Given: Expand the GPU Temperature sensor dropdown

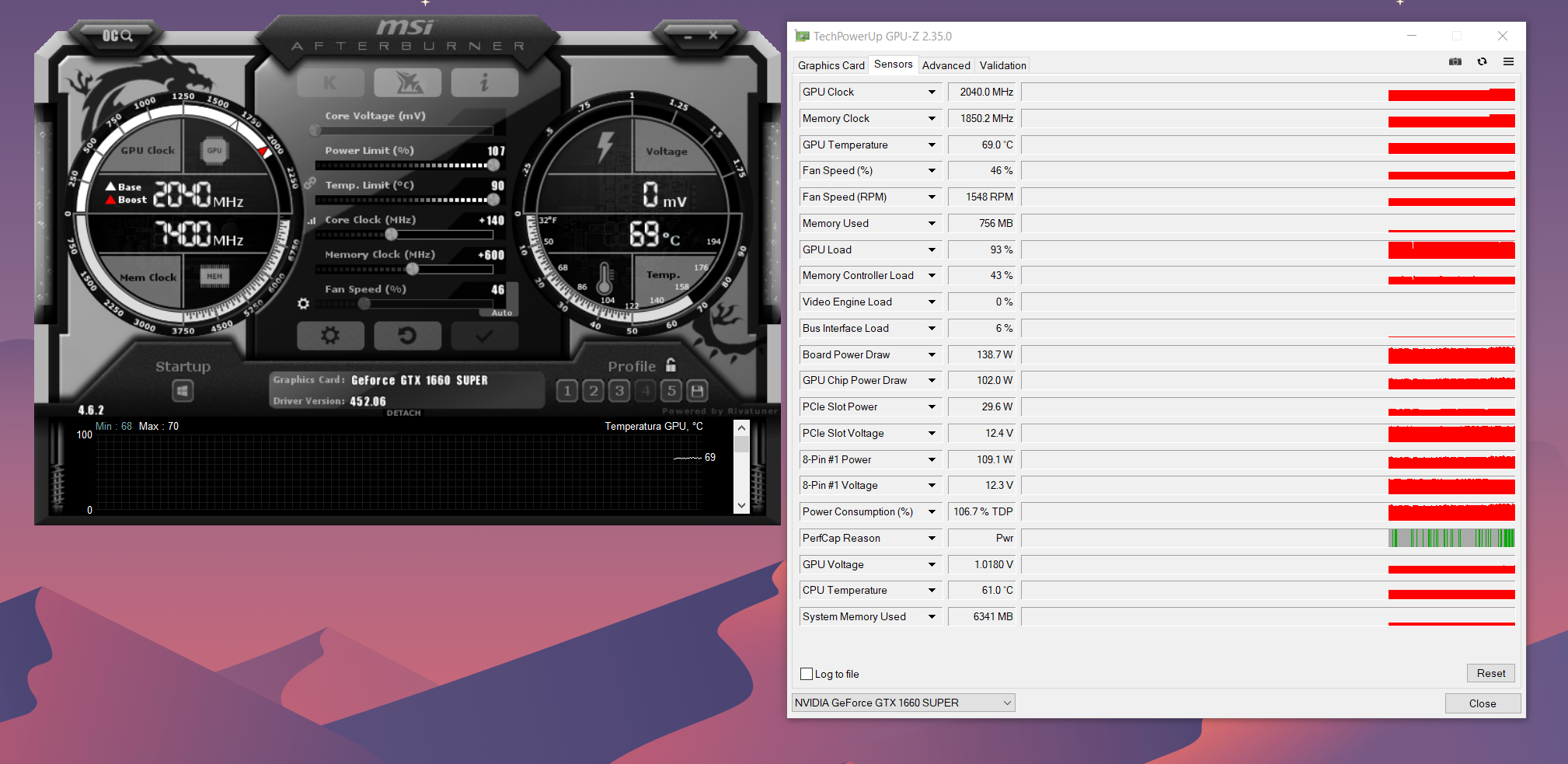Looking at the screenshot, I should pos(932,145).
